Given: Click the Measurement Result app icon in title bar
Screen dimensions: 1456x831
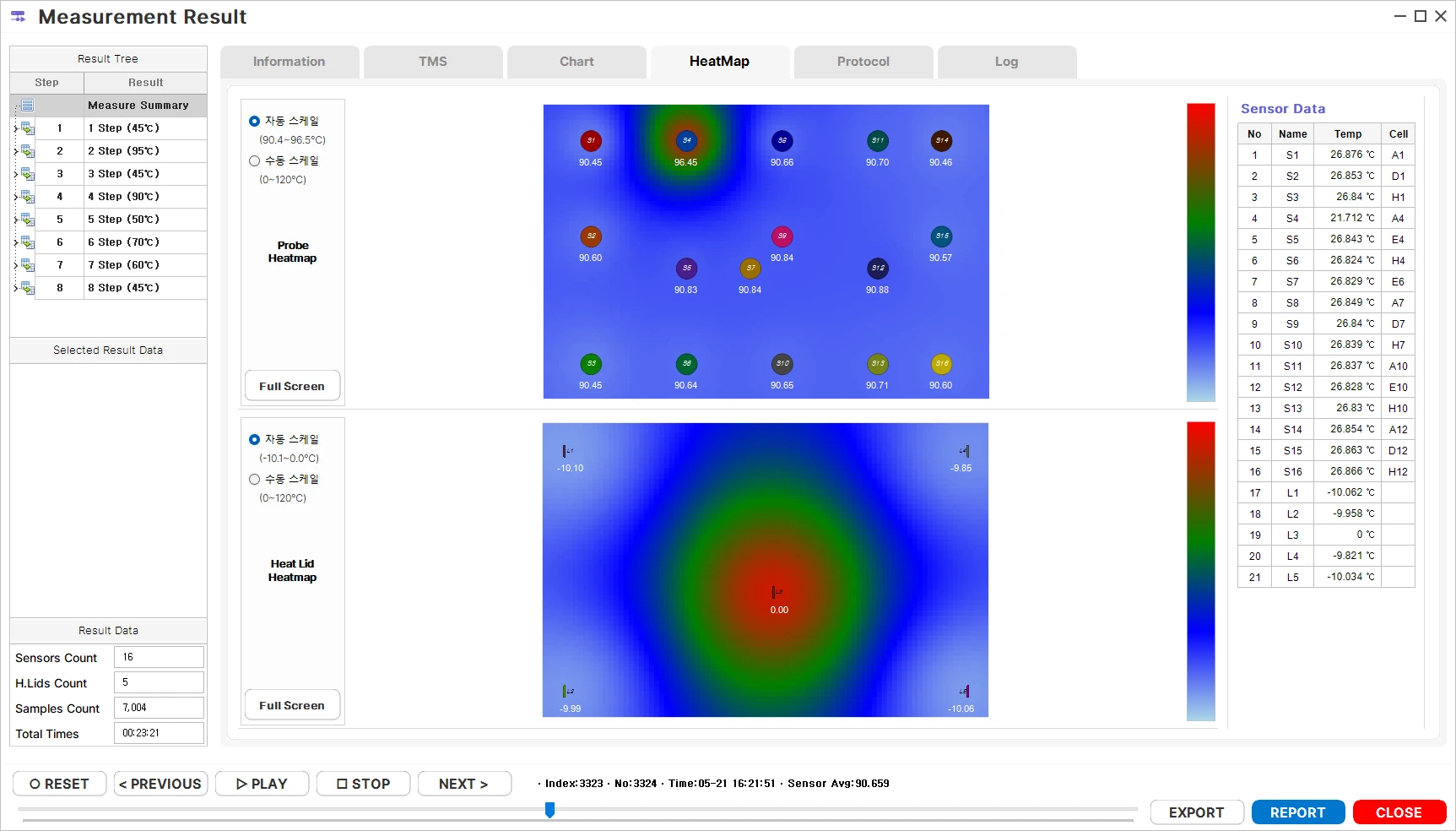Looking at the screenshot, I should tap(18, 16).
